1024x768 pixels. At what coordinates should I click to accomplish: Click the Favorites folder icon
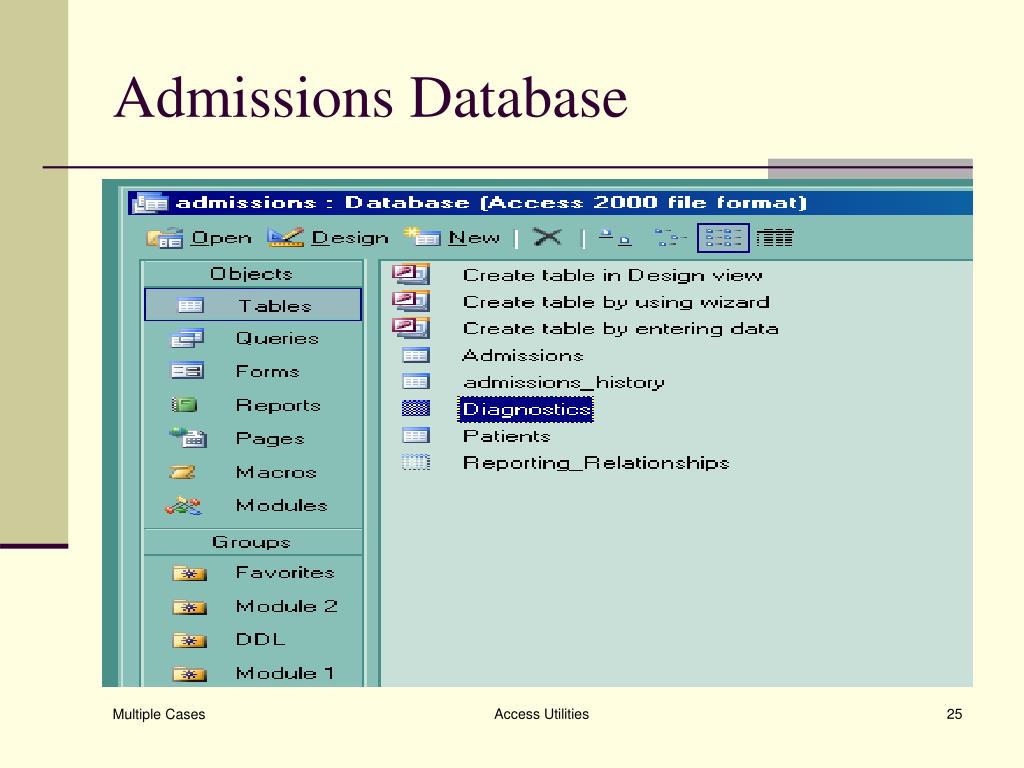coord(189,573)
